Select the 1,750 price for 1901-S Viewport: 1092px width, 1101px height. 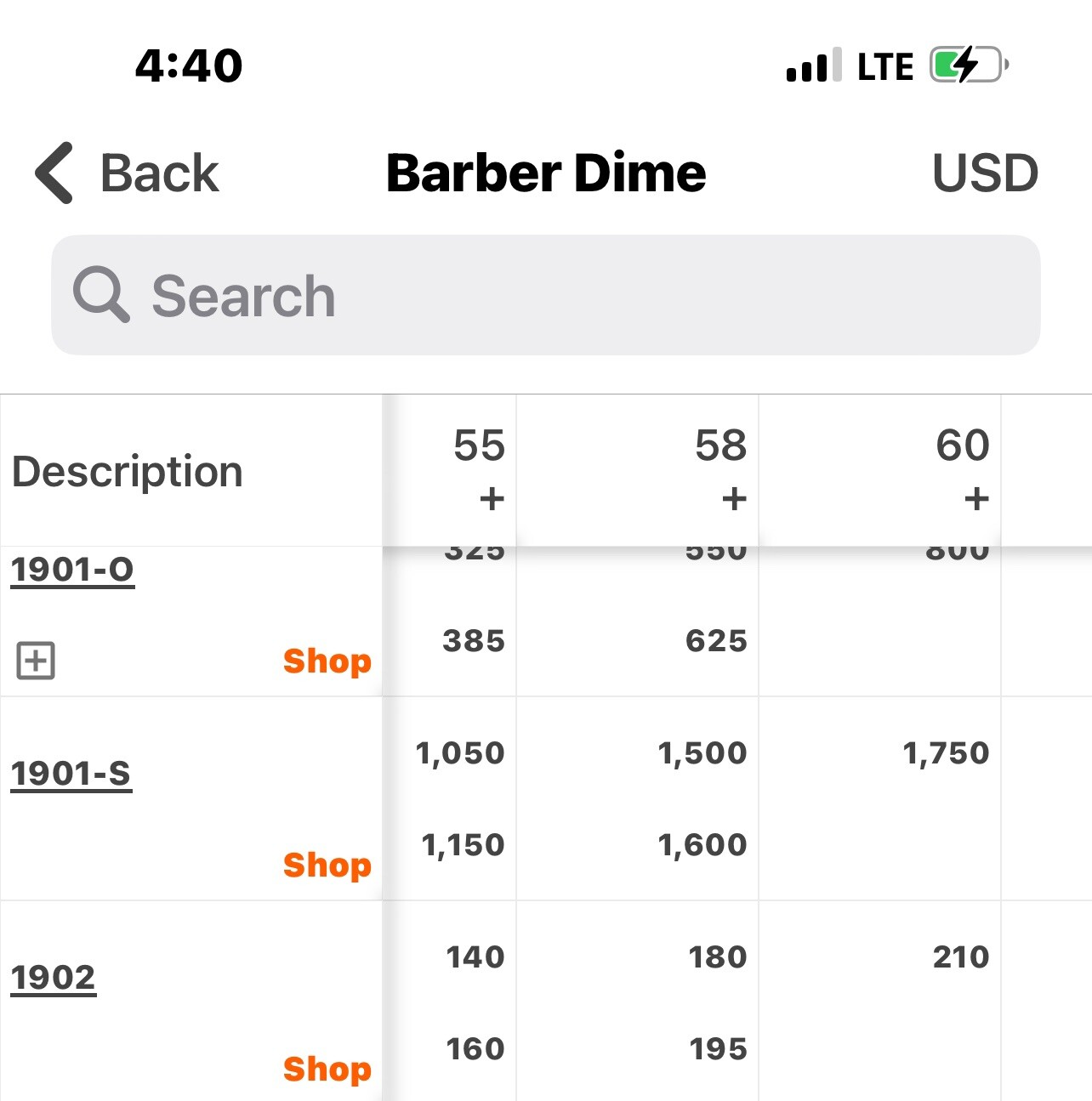(946, 753)
